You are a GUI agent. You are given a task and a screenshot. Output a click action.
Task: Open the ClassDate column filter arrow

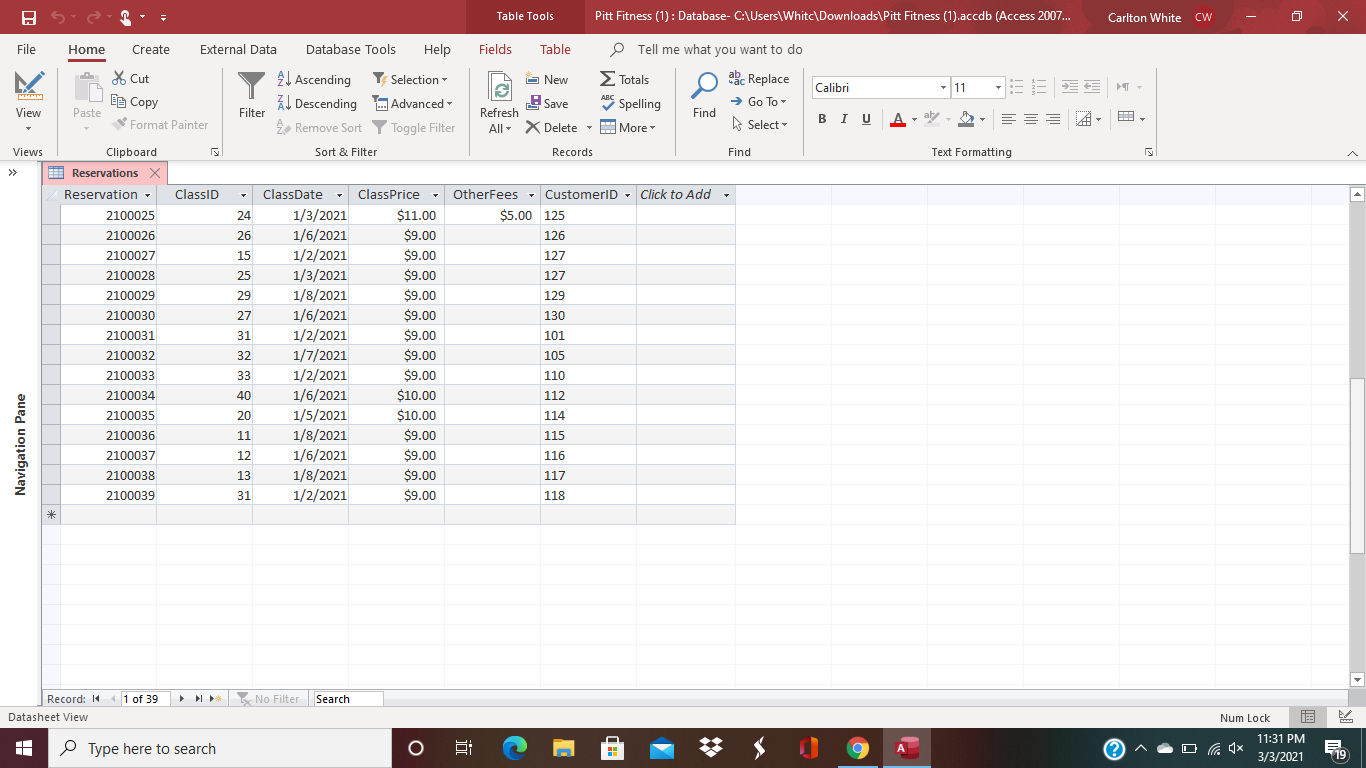[x=338, y=194]
